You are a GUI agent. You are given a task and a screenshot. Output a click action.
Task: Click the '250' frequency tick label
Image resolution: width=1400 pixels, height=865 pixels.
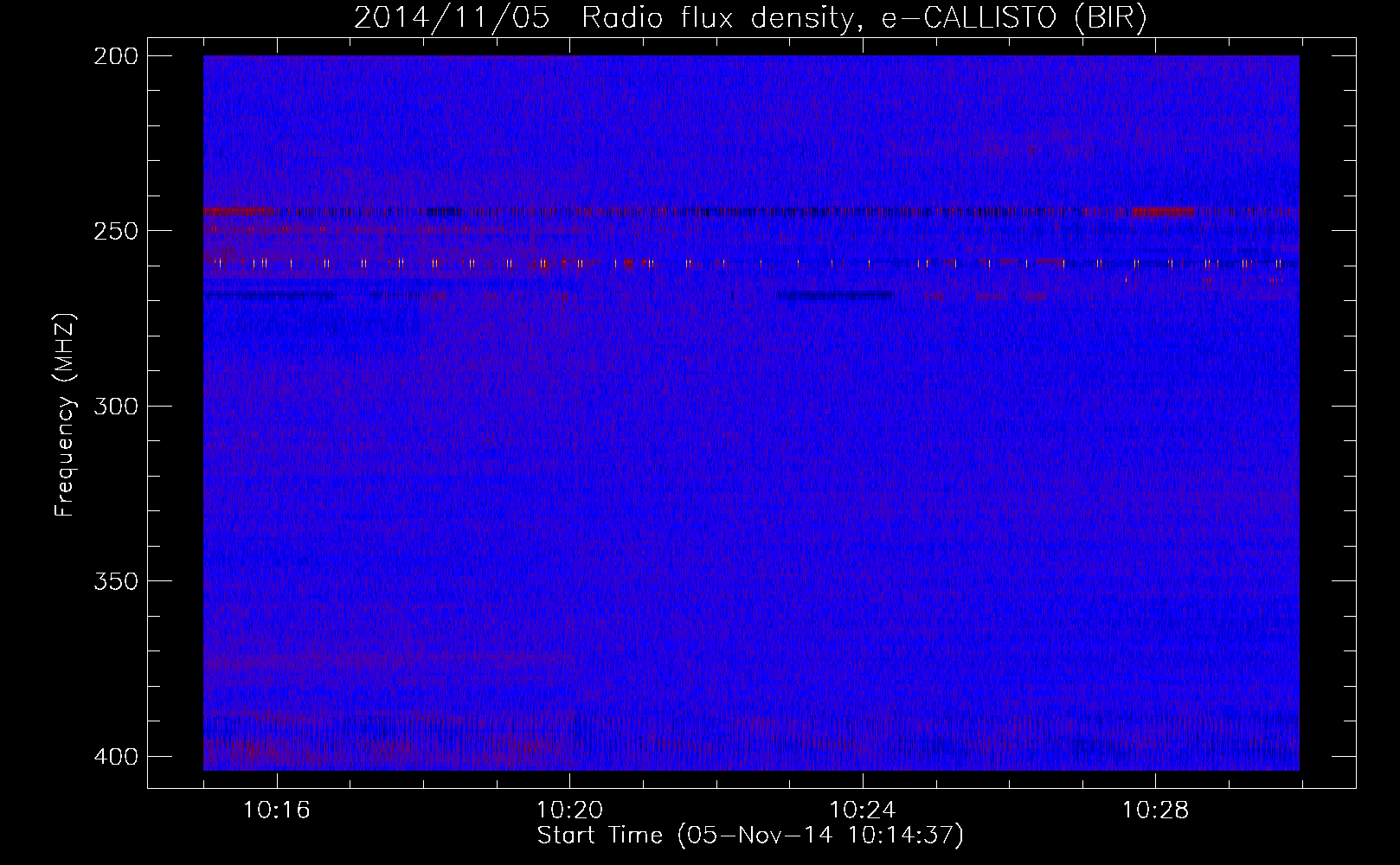click(115, 231)
